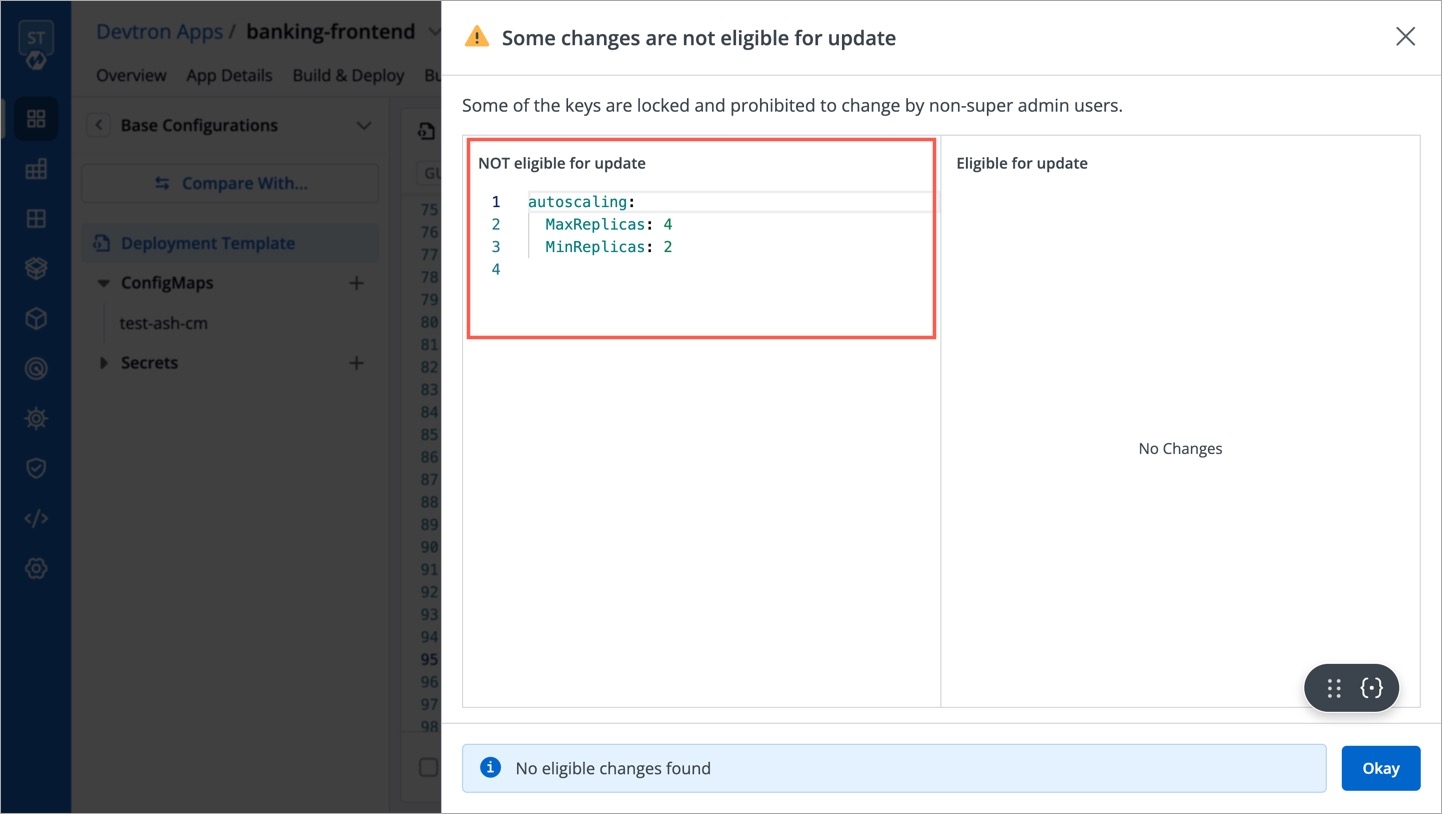Open the Base Configurations dropdown arrow
1442x814 pixels.
[363, 126]
